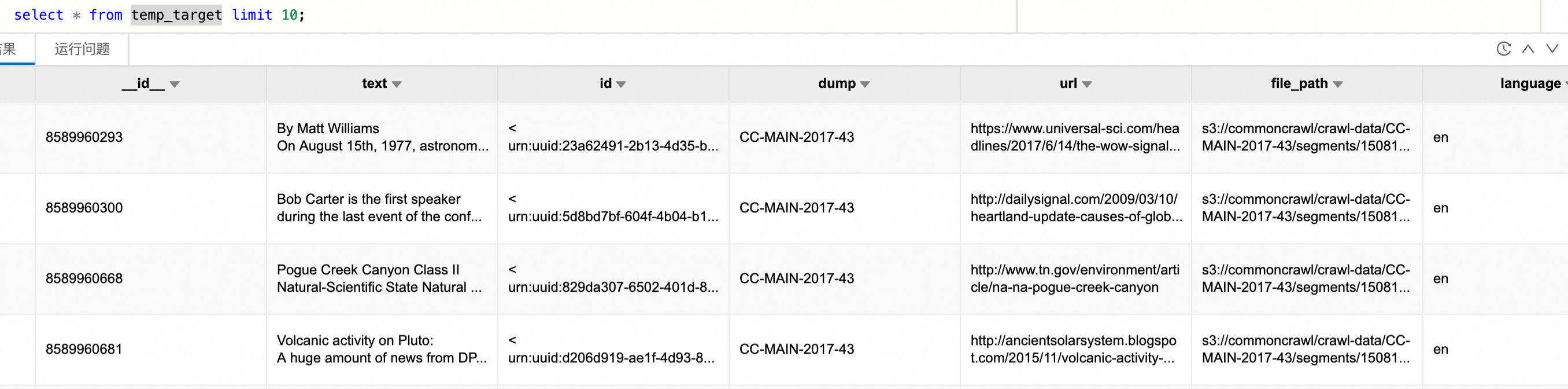Click the history clock icon
The image size is (1568, 389).
click(x=1503, y=49)
